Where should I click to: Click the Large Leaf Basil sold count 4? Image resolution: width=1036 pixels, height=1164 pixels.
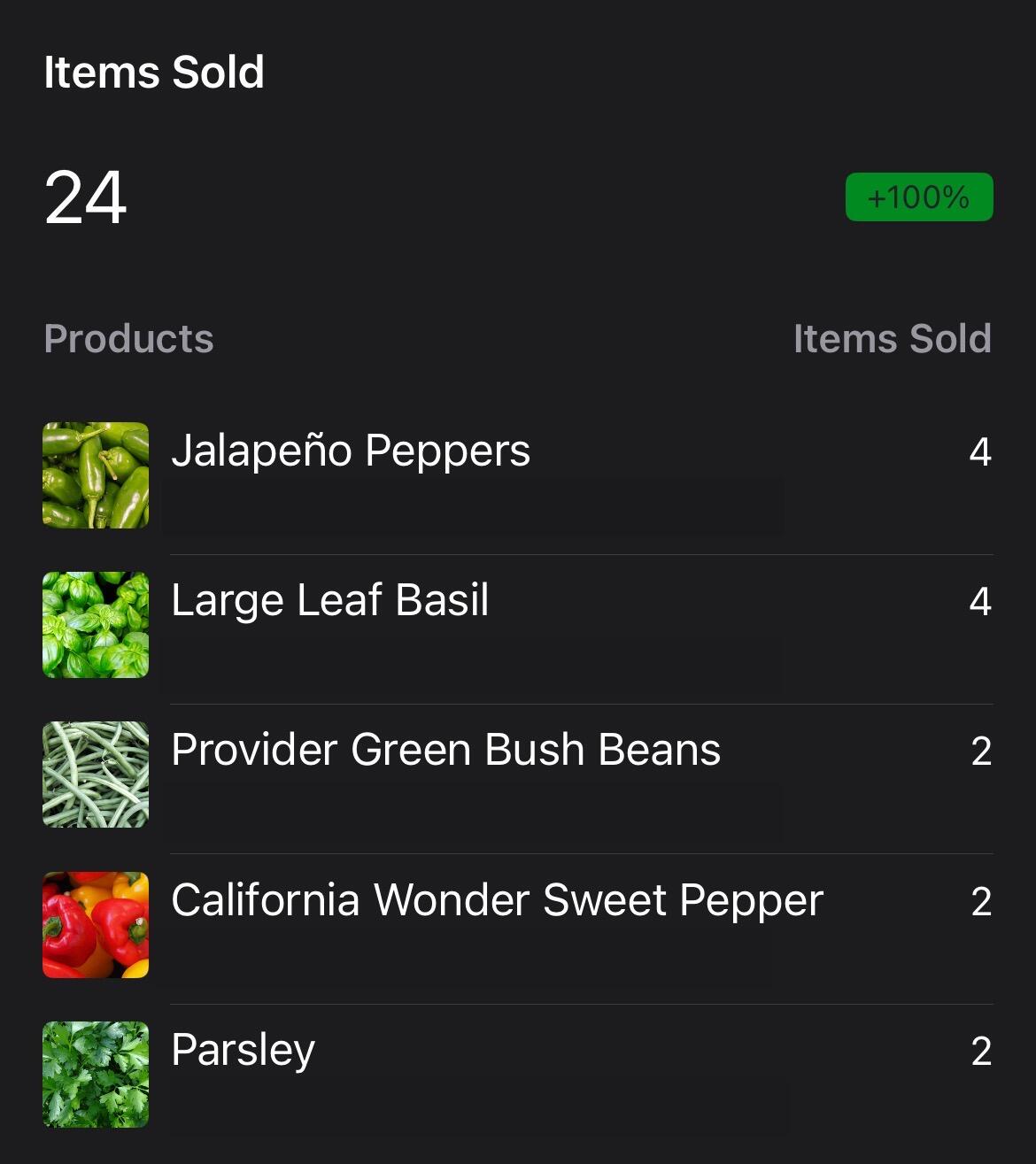pyautogui.click(x=980, y=602)
